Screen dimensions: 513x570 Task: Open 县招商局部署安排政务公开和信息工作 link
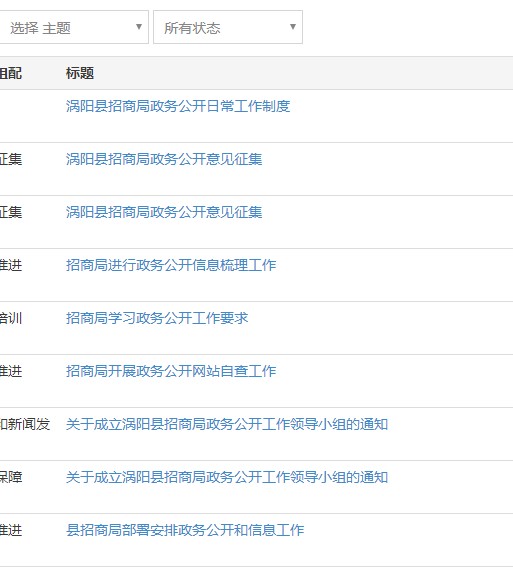coord(185,530)
